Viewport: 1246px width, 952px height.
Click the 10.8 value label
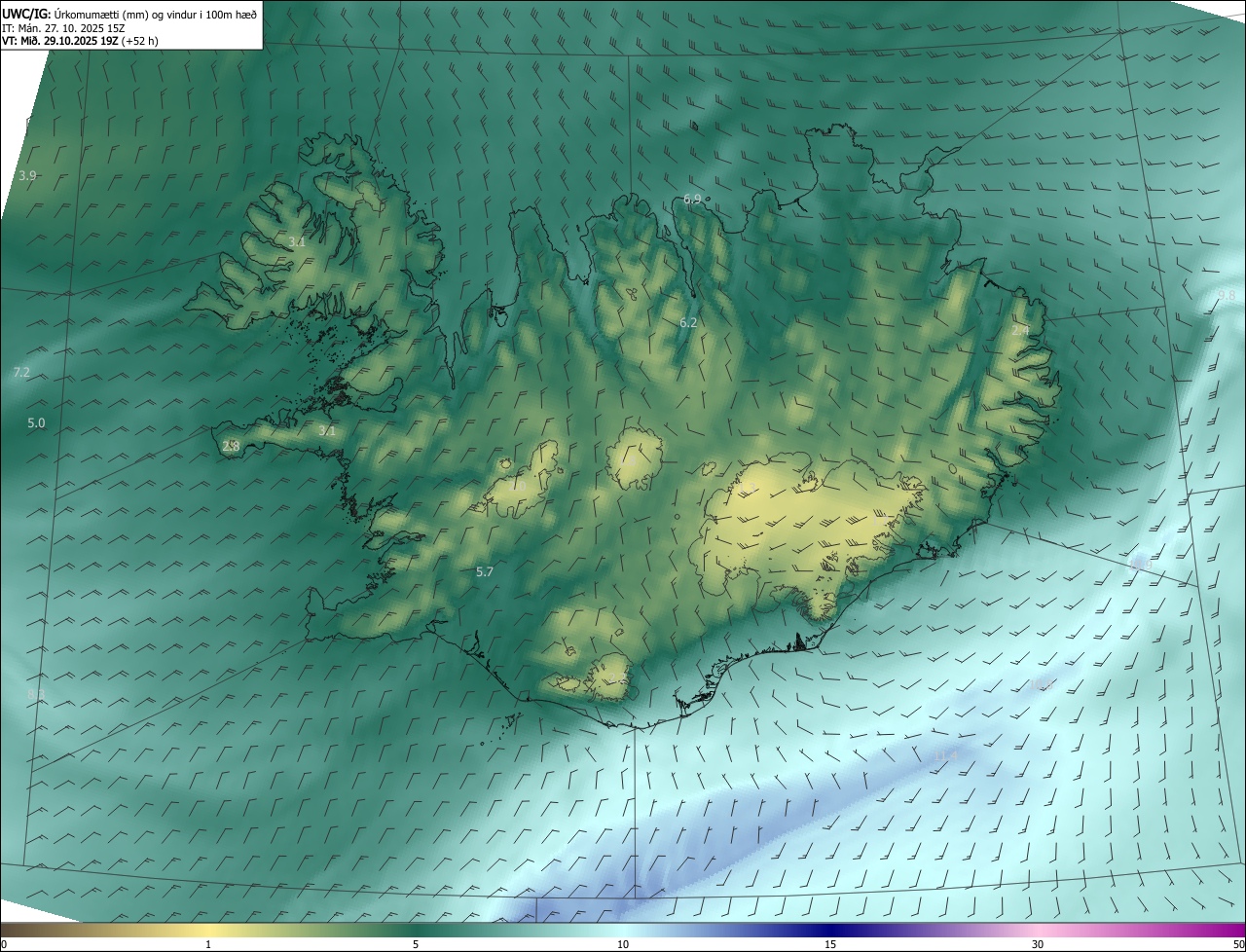(1043, 686)
